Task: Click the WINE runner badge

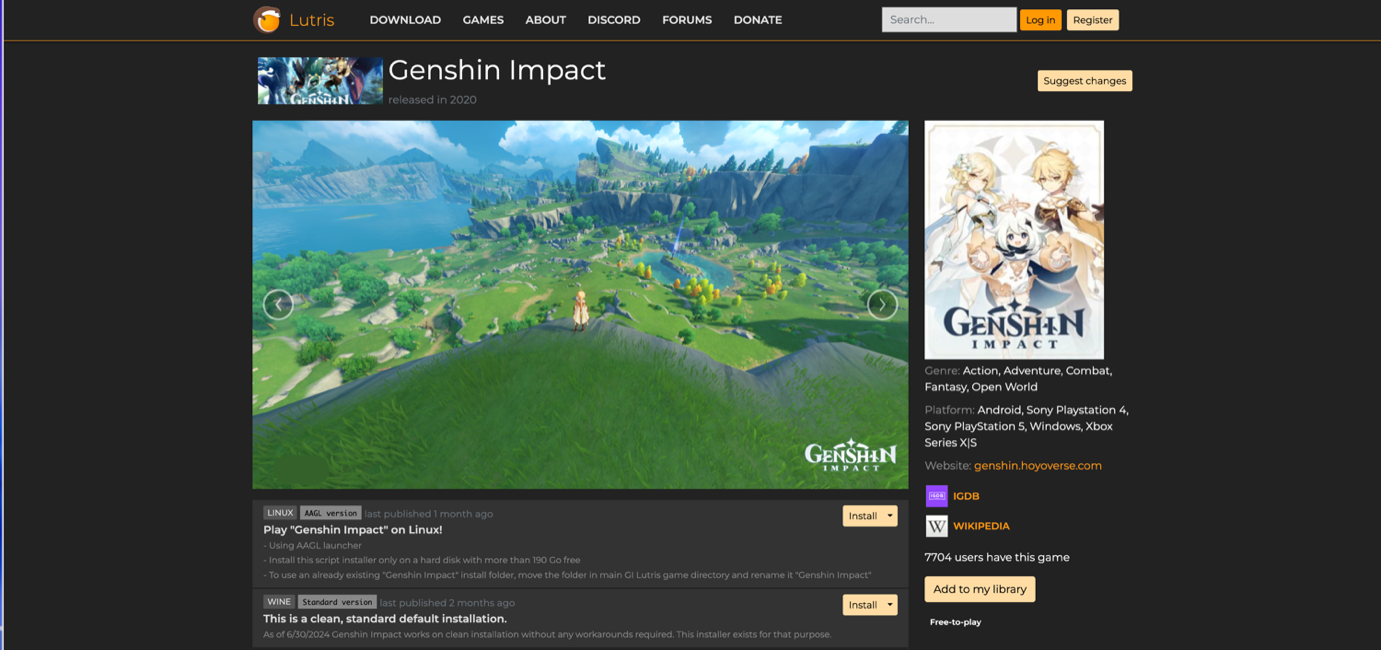Action: click(x=279, y=602)
